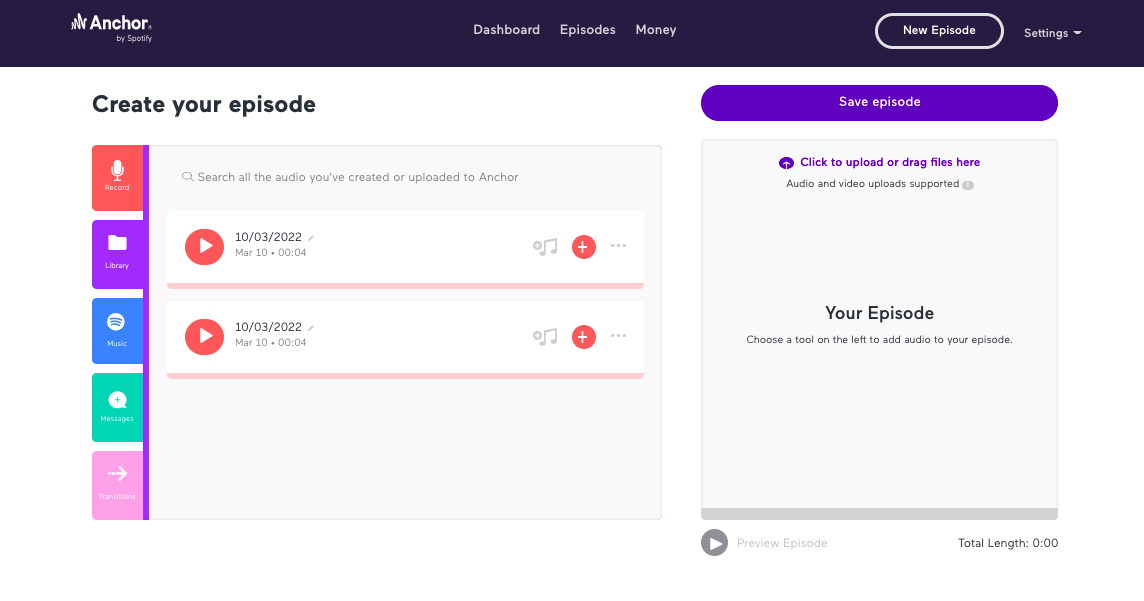Image resolution: width=1144 pixels, height=601 pixels.
Task: Add background music to first recording
Action: 545,247
